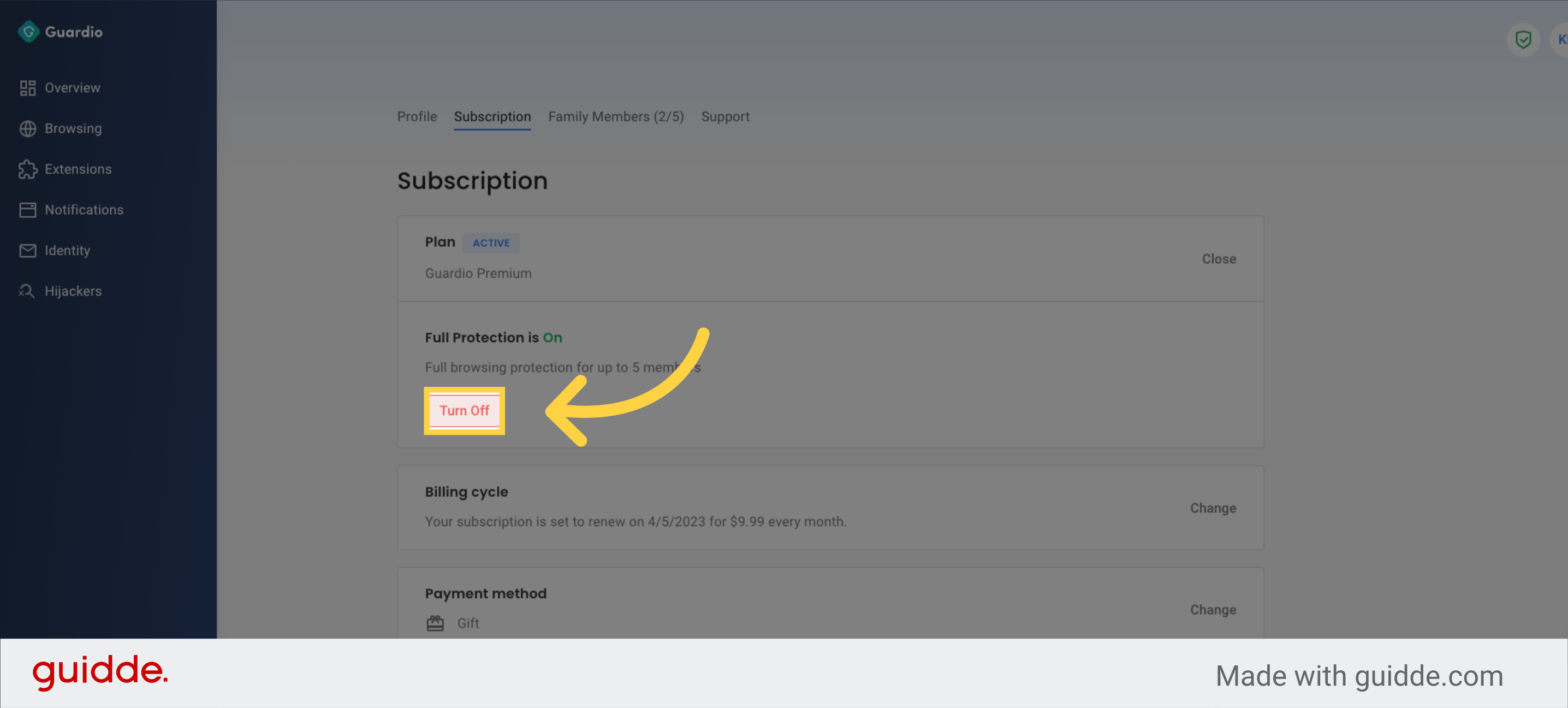1568x708 pixels.
Task: Go to the Support tab
Action: 725,116
